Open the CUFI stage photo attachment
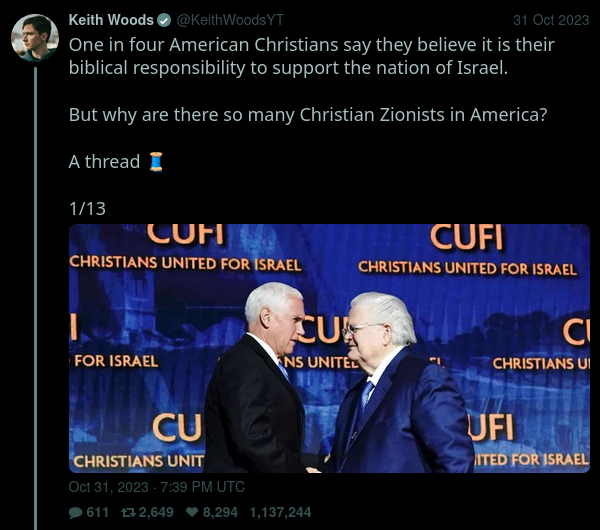The height and width of the screenshot is (530, 600). click(329, 348)
